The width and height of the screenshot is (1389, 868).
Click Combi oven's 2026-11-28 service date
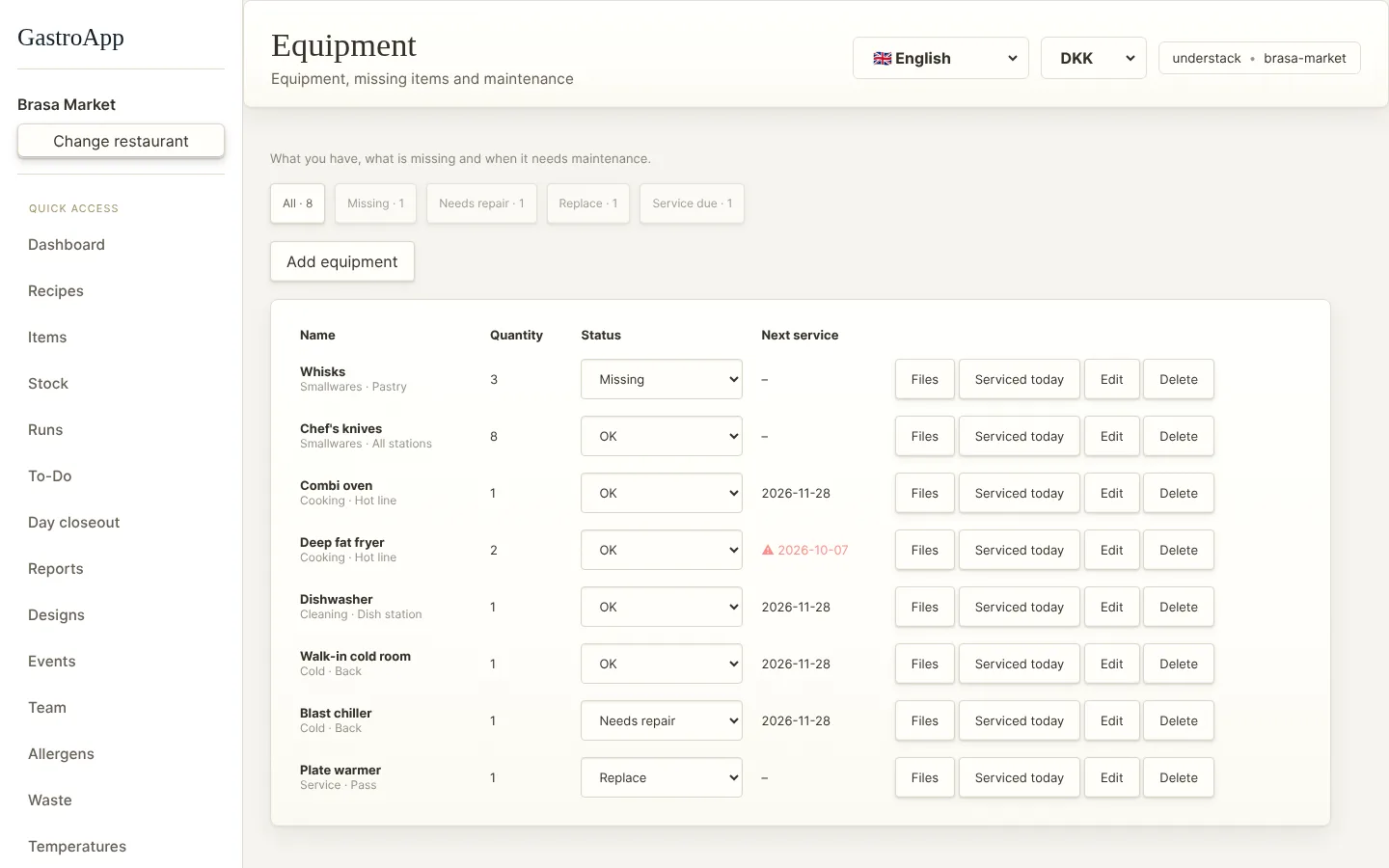coord(796,493)
